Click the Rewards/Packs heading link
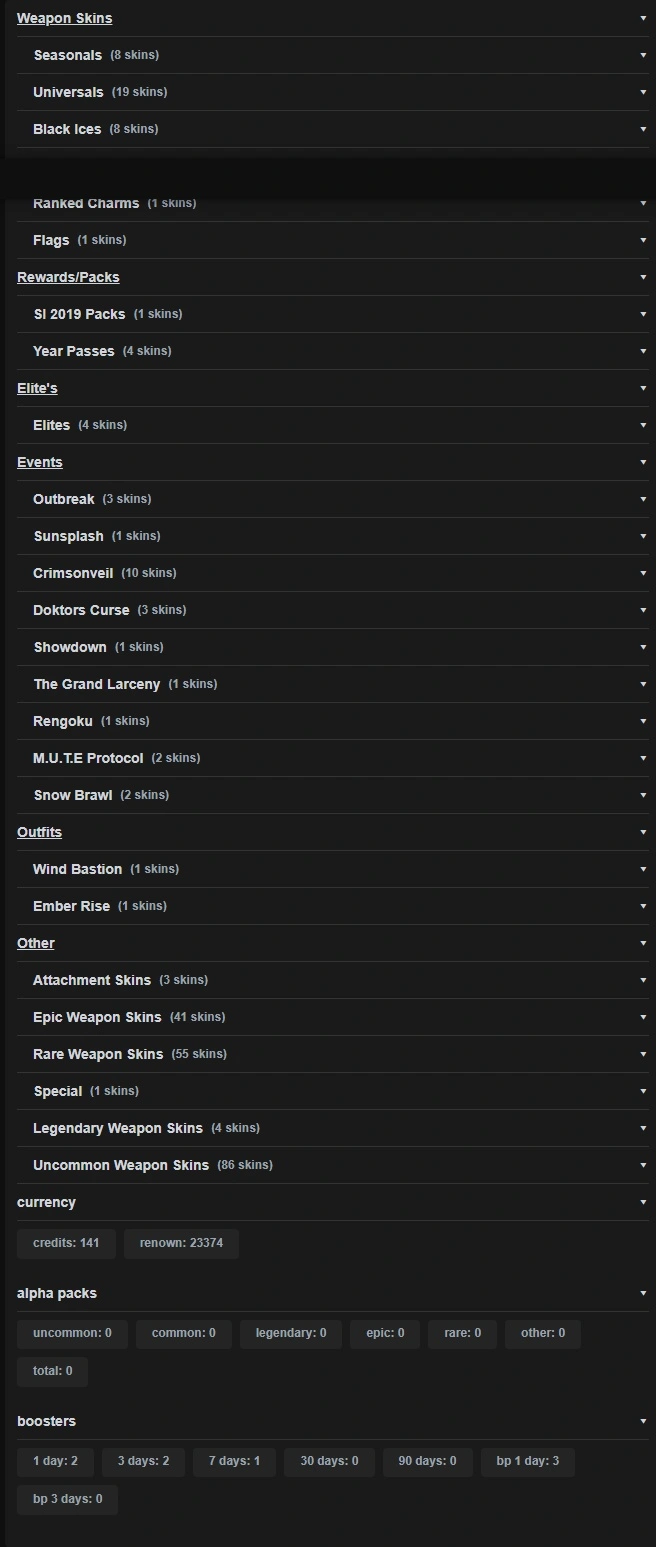Viewport: 656px width, 1547px height. tap(68, 277)
